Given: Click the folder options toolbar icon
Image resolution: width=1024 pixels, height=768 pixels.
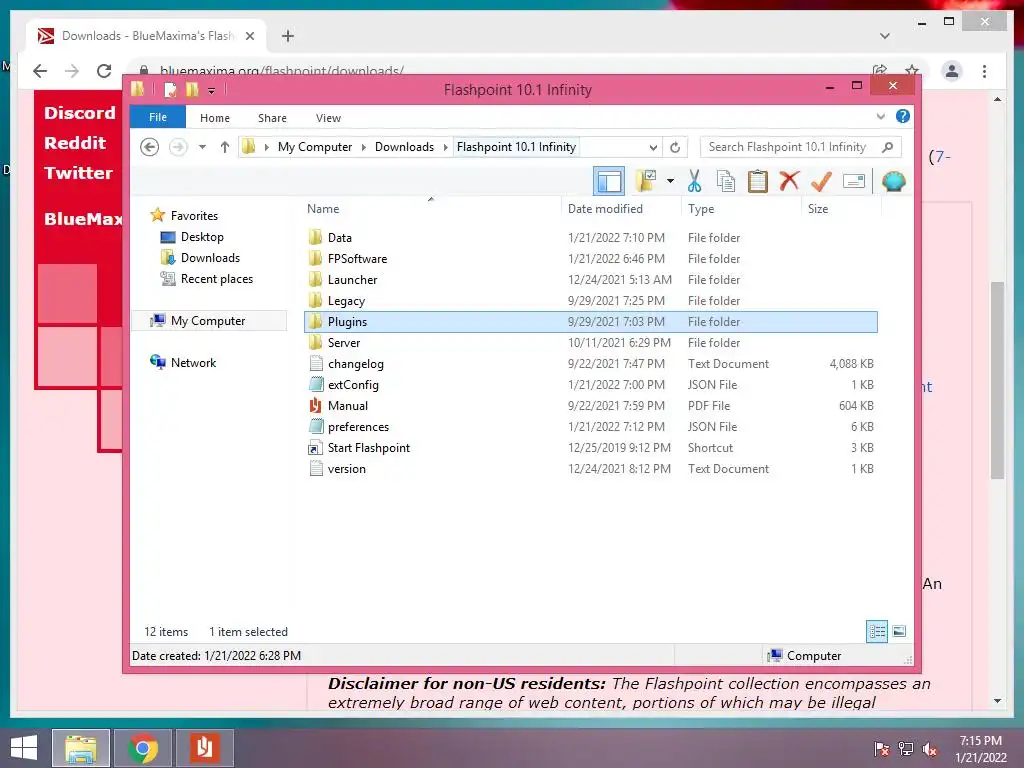Looking at the screenshot, I should (x=646, y=181).
